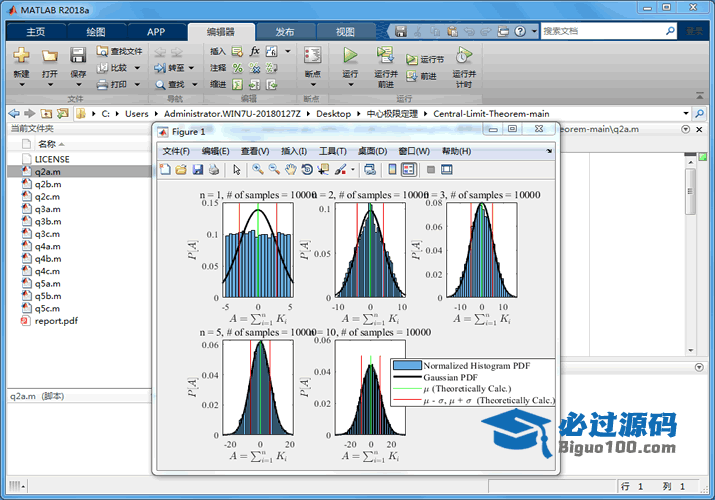The width and height of the screenshot is (715, 500).
Task: Open the Go To (转至) dropdown arrow
Action: [191, 68]
